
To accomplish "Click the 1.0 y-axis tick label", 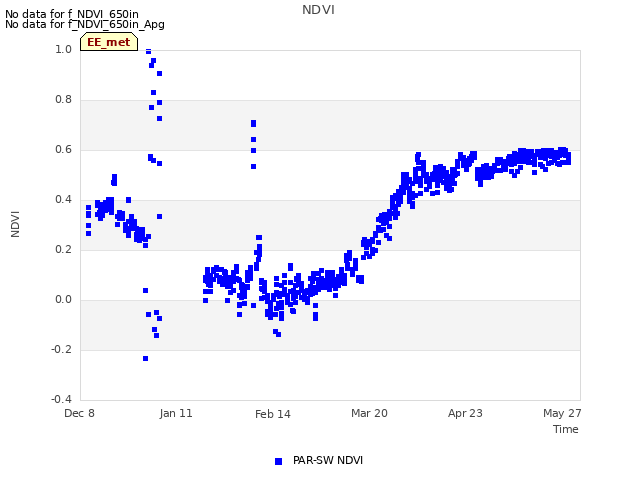I will pyautogui.click(x=63, y=49).
